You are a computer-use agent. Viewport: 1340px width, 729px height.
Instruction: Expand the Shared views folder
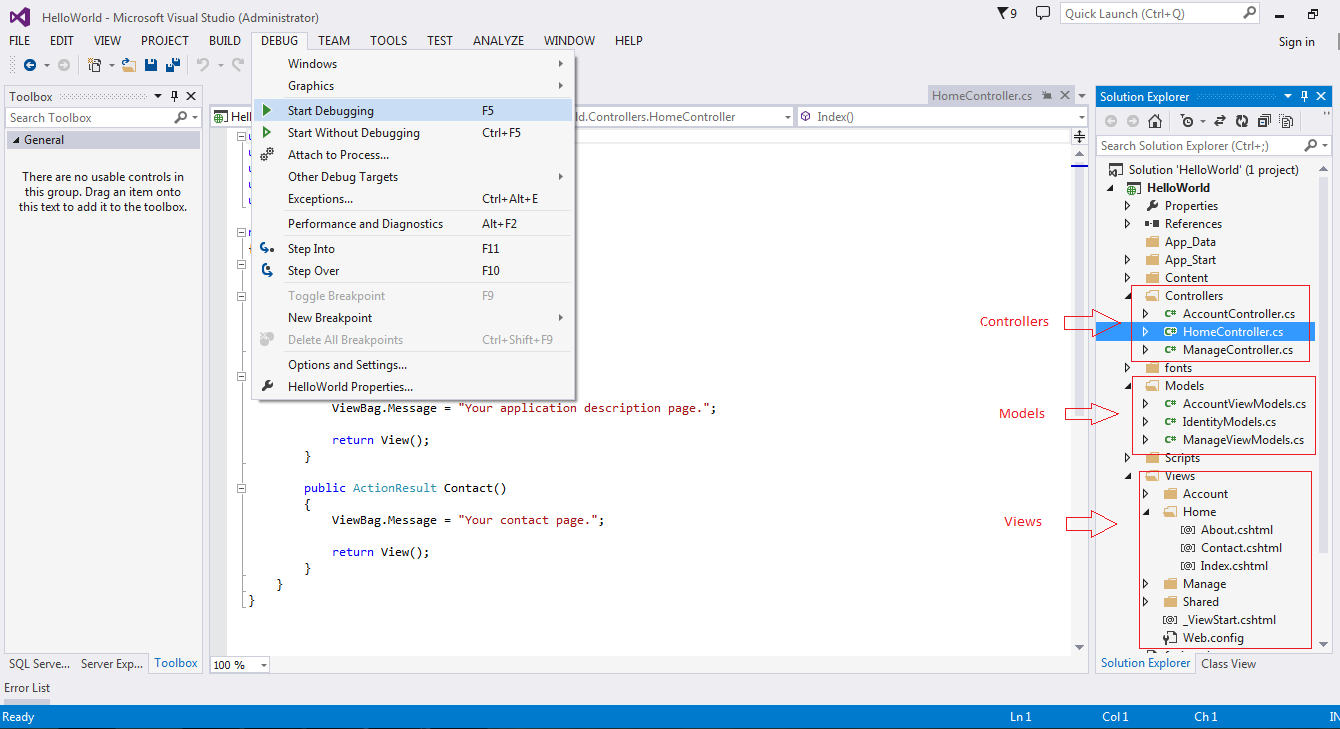coord(1146,602)
